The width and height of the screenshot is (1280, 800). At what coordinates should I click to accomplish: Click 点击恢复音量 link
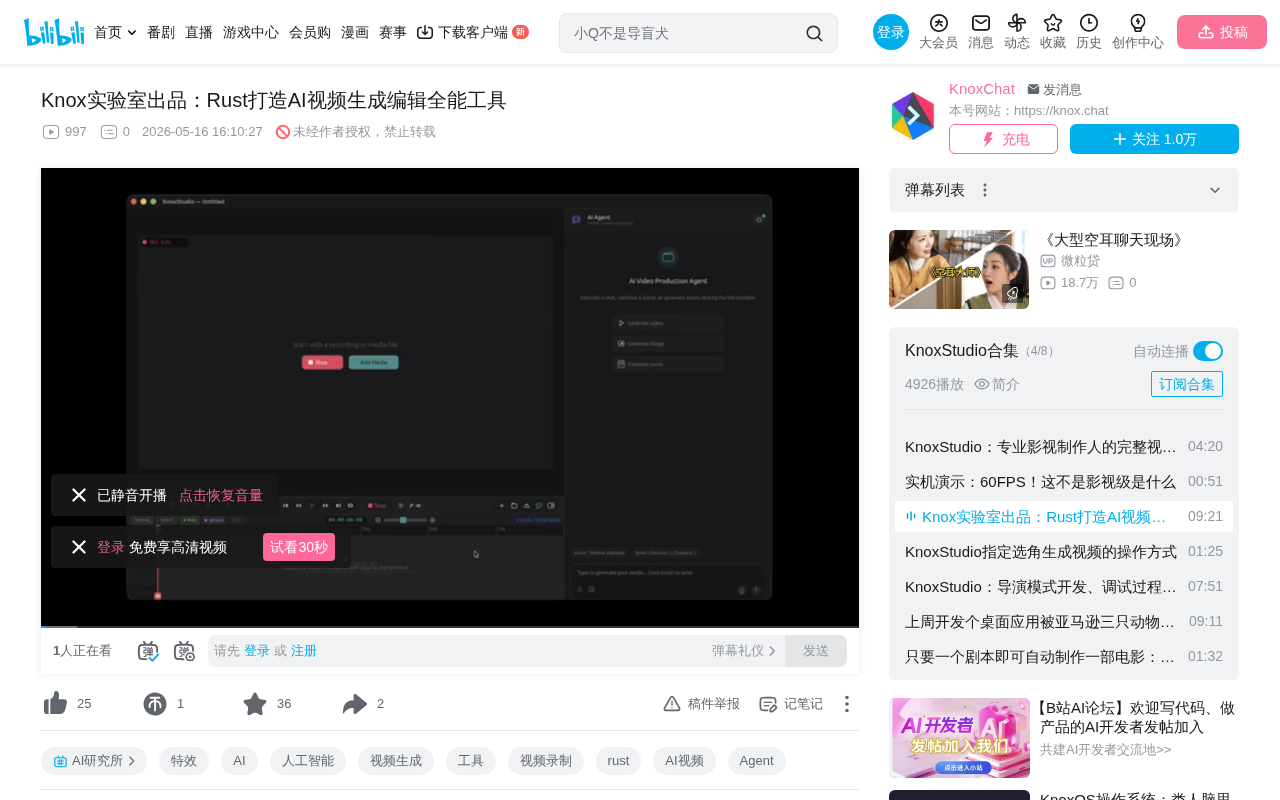tap(221, 495)
